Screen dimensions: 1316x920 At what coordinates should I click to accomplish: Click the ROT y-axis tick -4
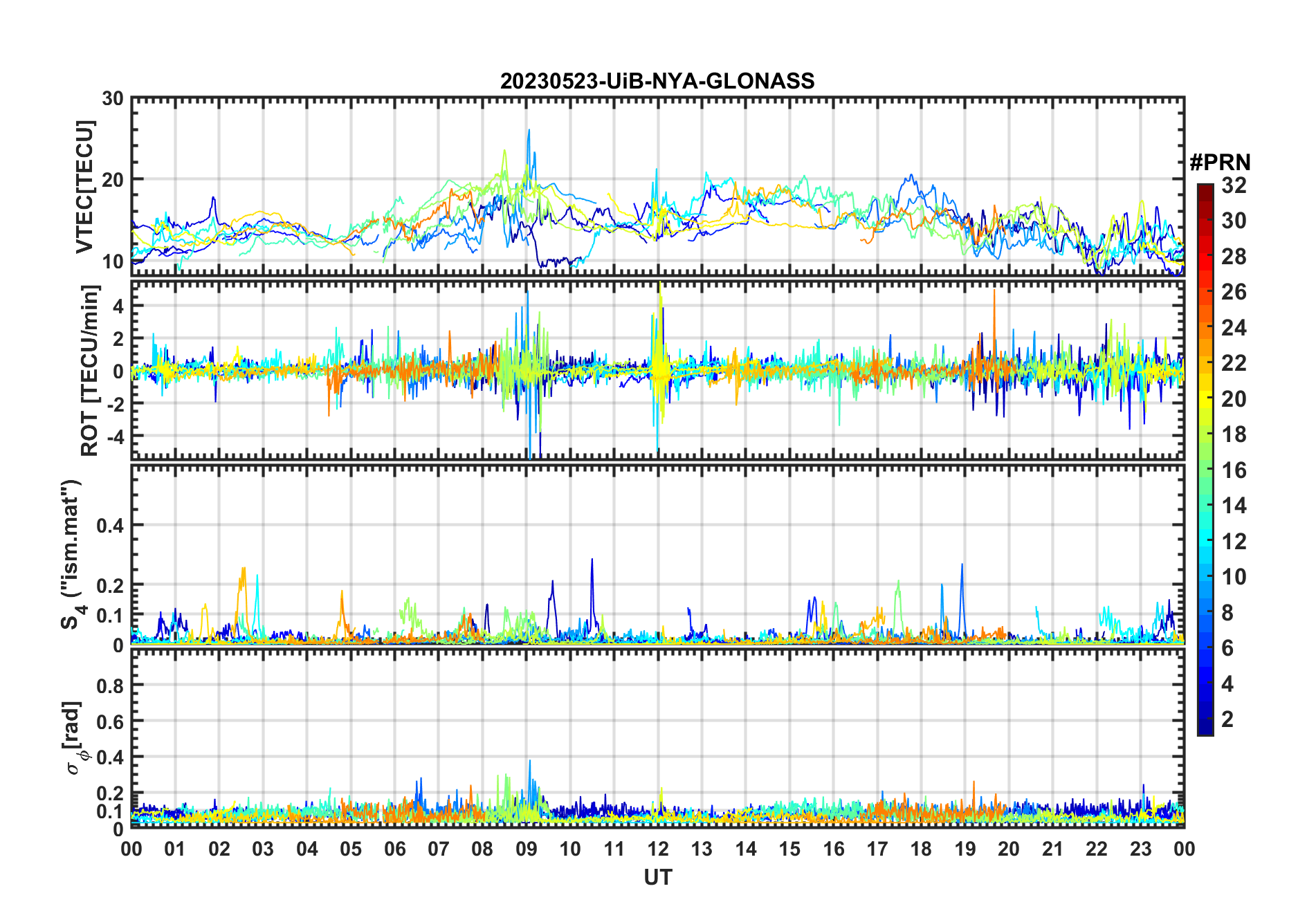point(116,436)
